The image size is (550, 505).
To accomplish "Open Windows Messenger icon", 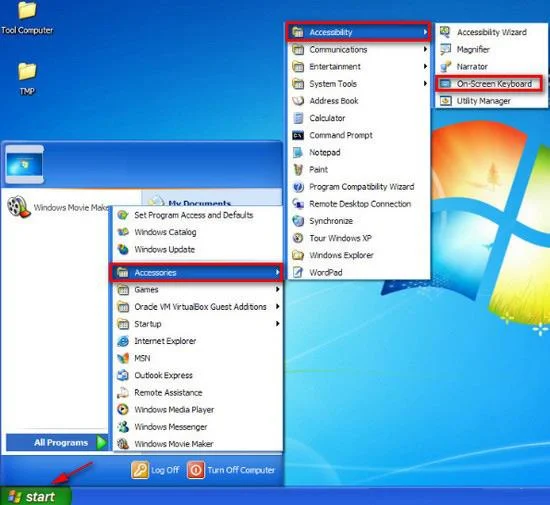I will click(x=123, y=426).
